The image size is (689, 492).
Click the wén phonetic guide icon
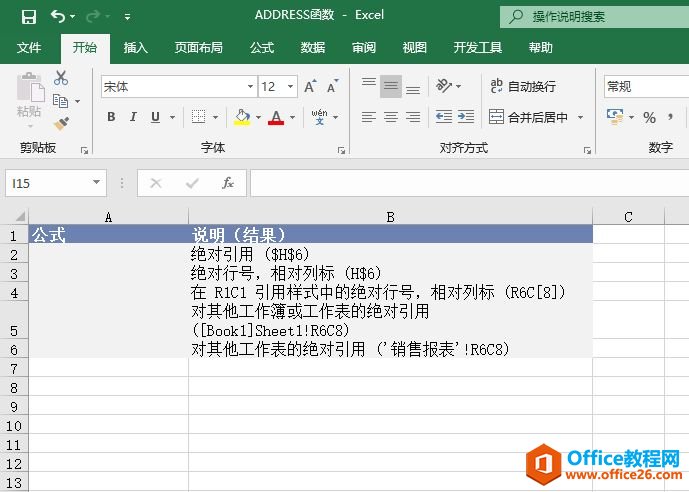coord(319,117)
